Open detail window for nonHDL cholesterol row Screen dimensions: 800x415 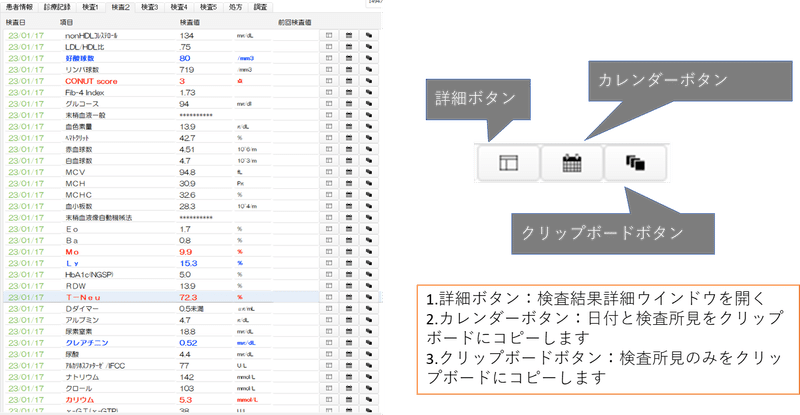[329, 35]
